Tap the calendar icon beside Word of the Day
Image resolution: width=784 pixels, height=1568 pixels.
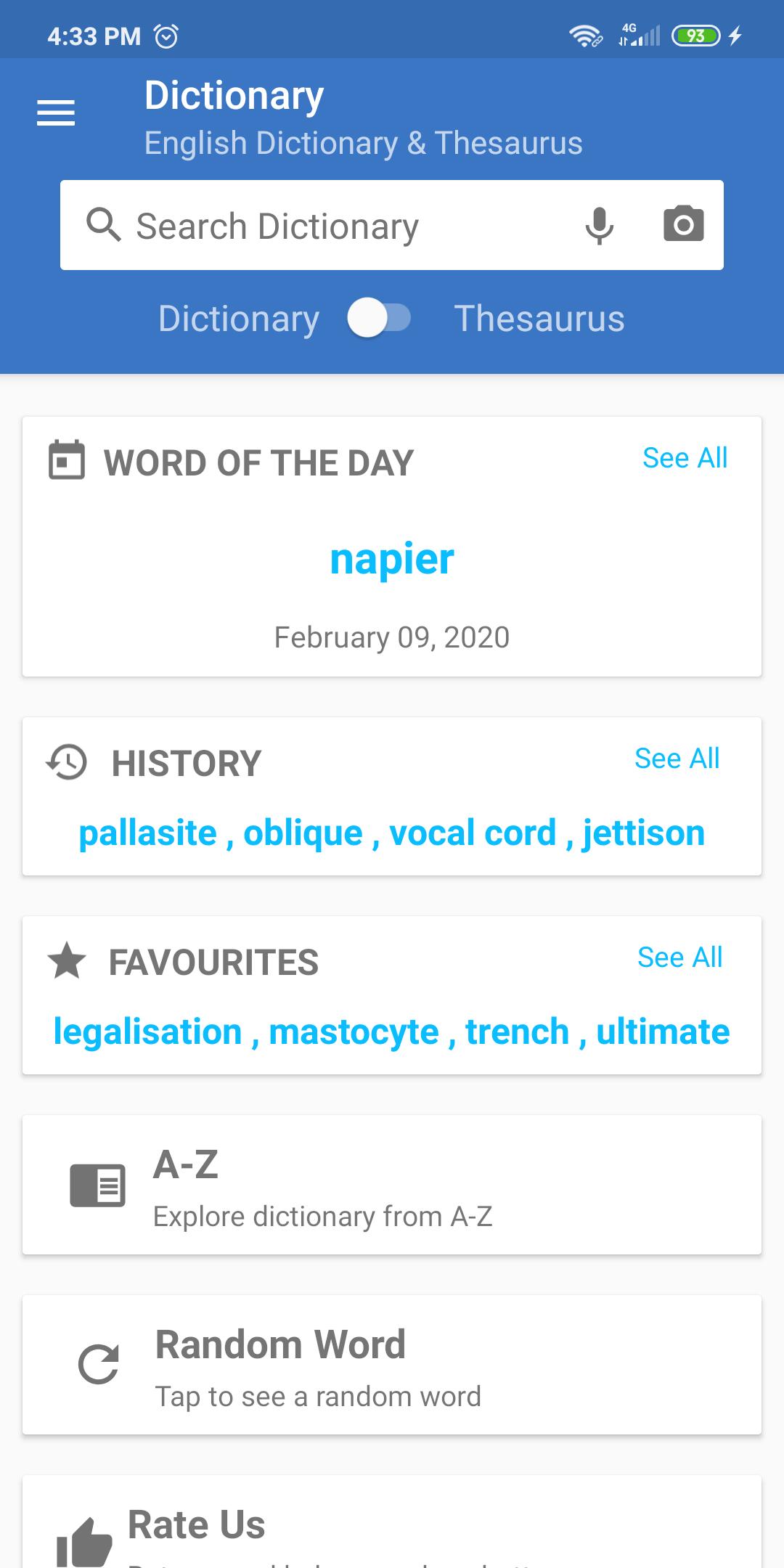[67, 460]
